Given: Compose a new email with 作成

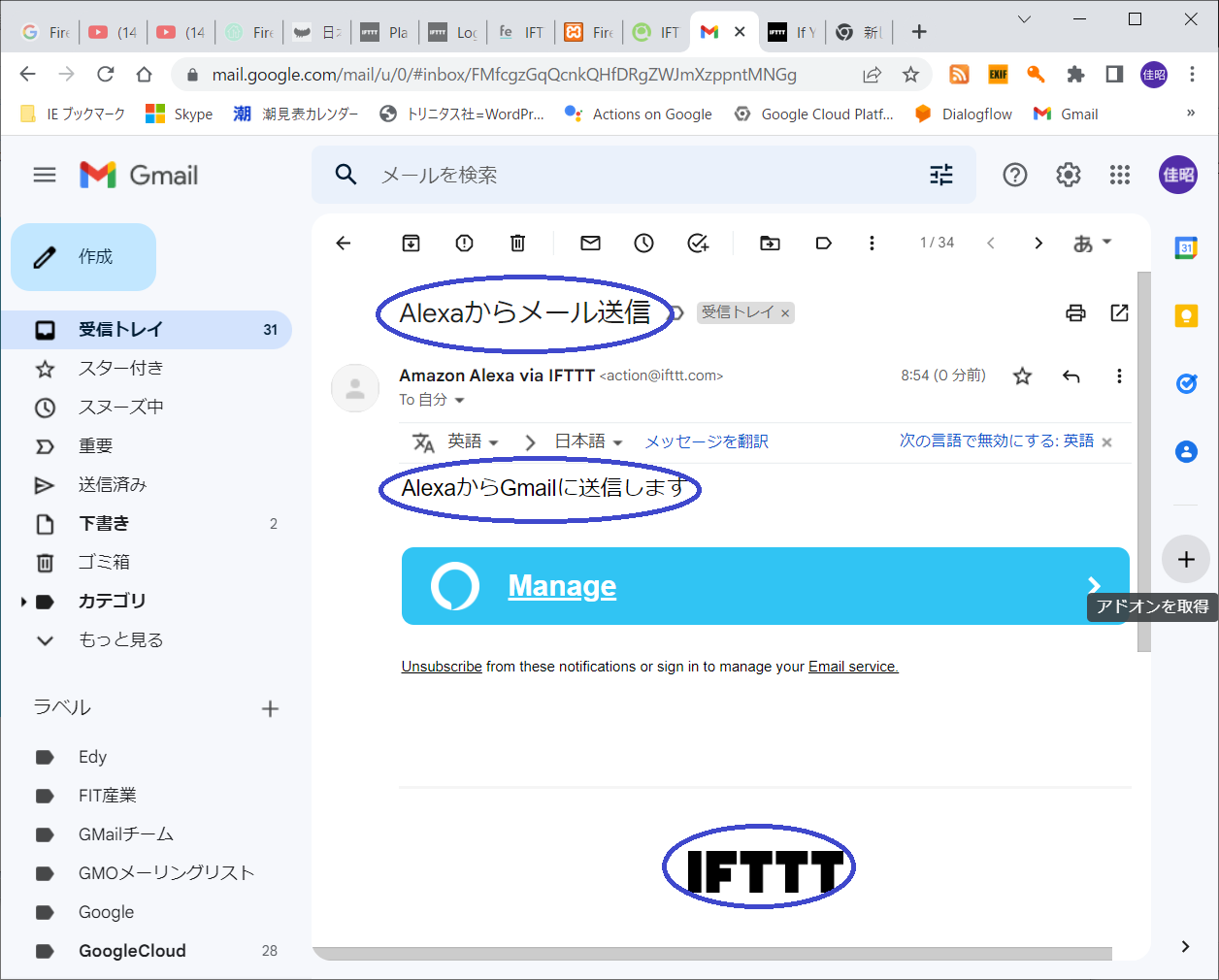Looking at the screenshot, I should click(83, 257).
